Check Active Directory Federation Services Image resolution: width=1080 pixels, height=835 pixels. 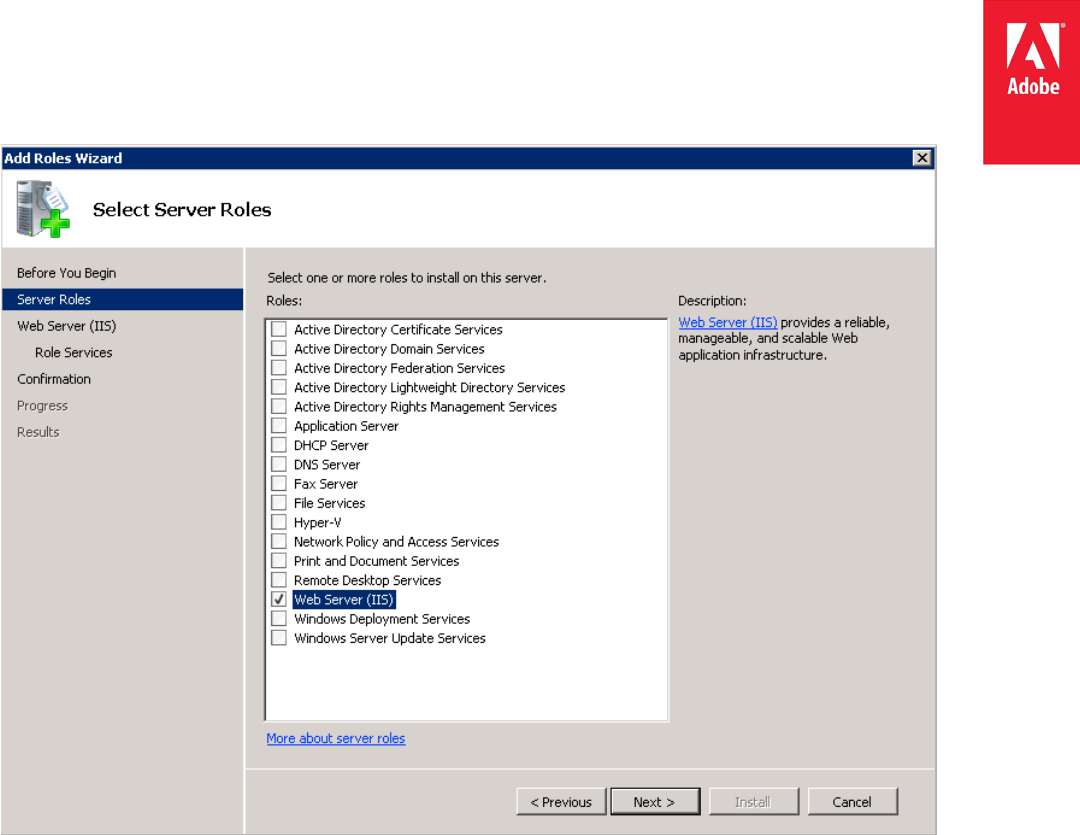tap(279, 367)
